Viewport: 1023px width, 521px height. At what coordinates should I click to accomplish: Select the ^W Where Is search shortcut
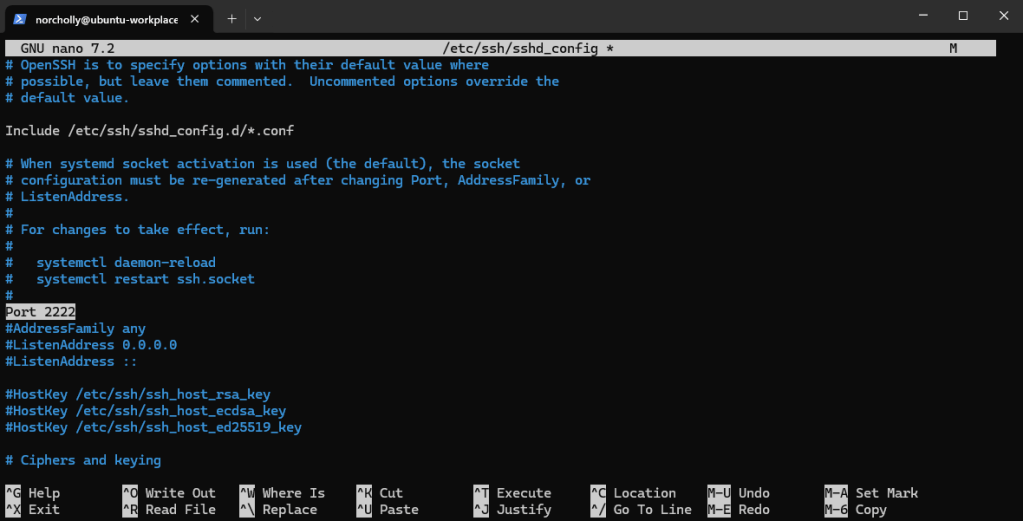[282, 493]
